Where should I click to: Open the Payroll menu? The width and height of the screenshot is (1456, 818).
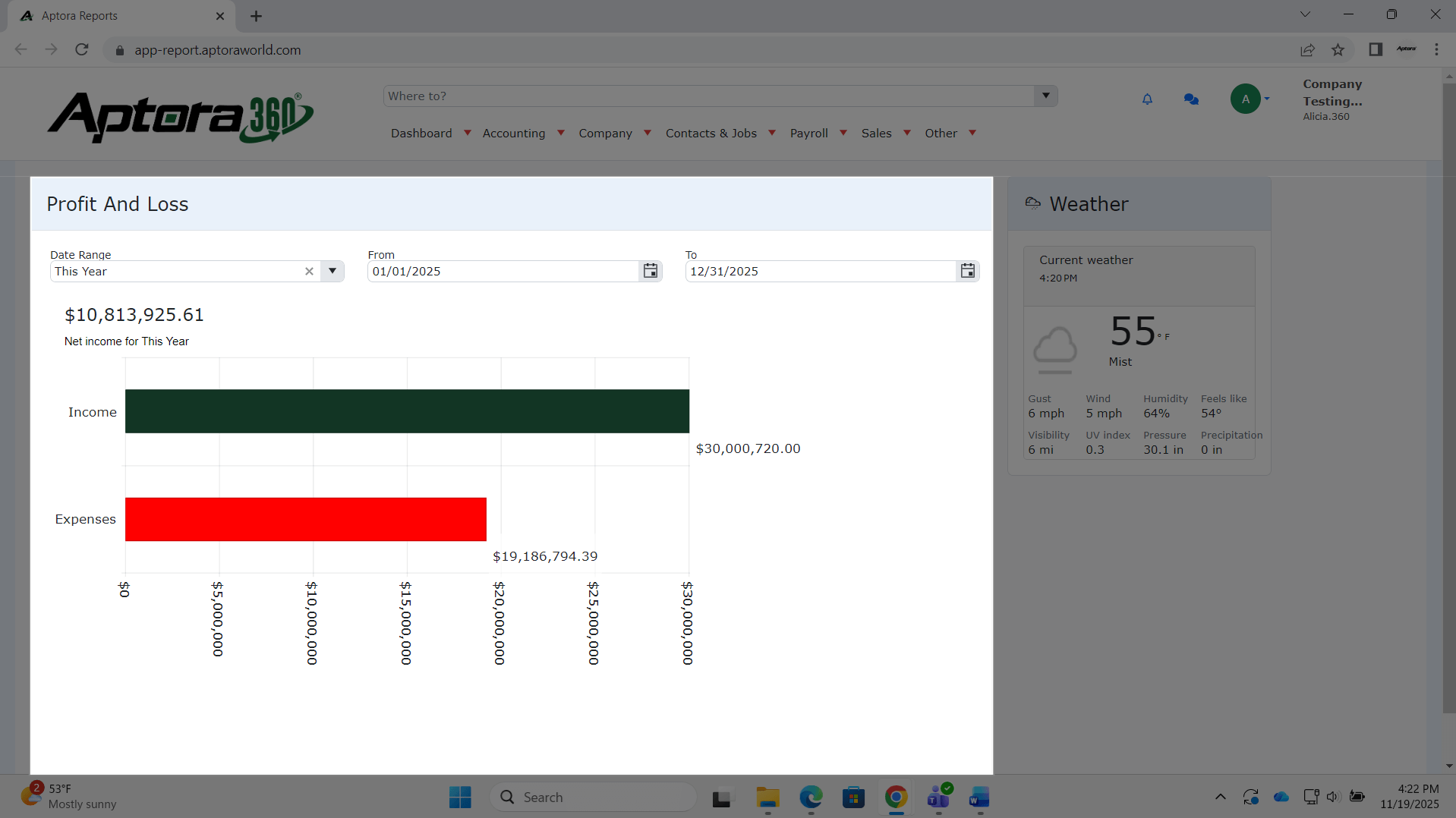point(808,133)
